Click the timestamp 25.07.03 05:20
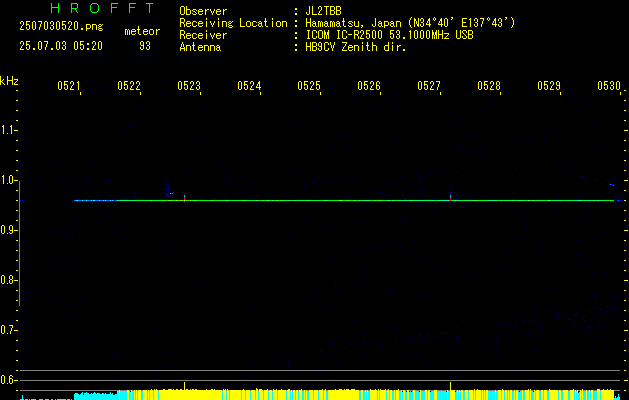 click(61, 46)
